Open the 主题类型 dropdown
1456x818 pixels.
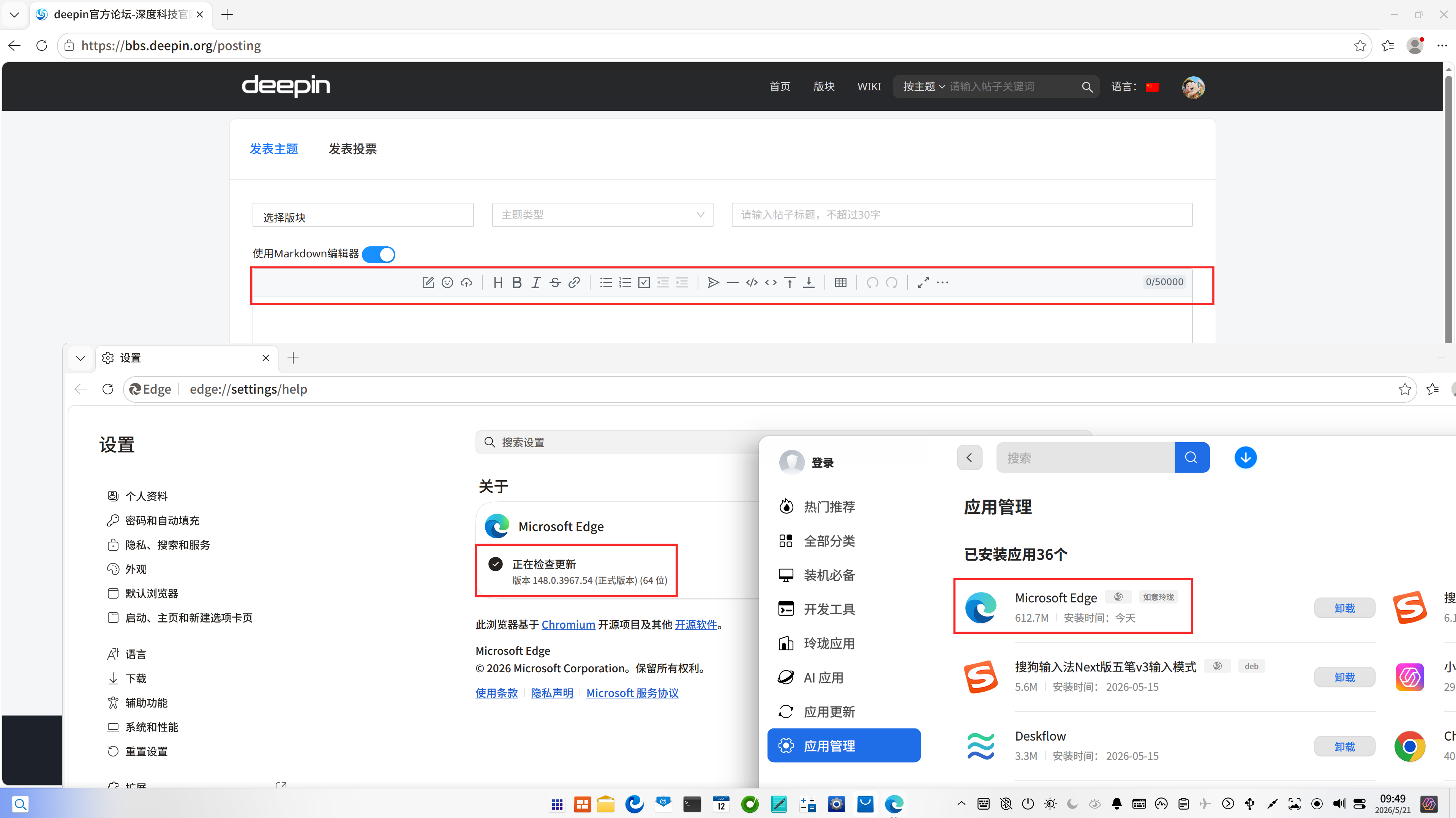[x=603, y=215]
